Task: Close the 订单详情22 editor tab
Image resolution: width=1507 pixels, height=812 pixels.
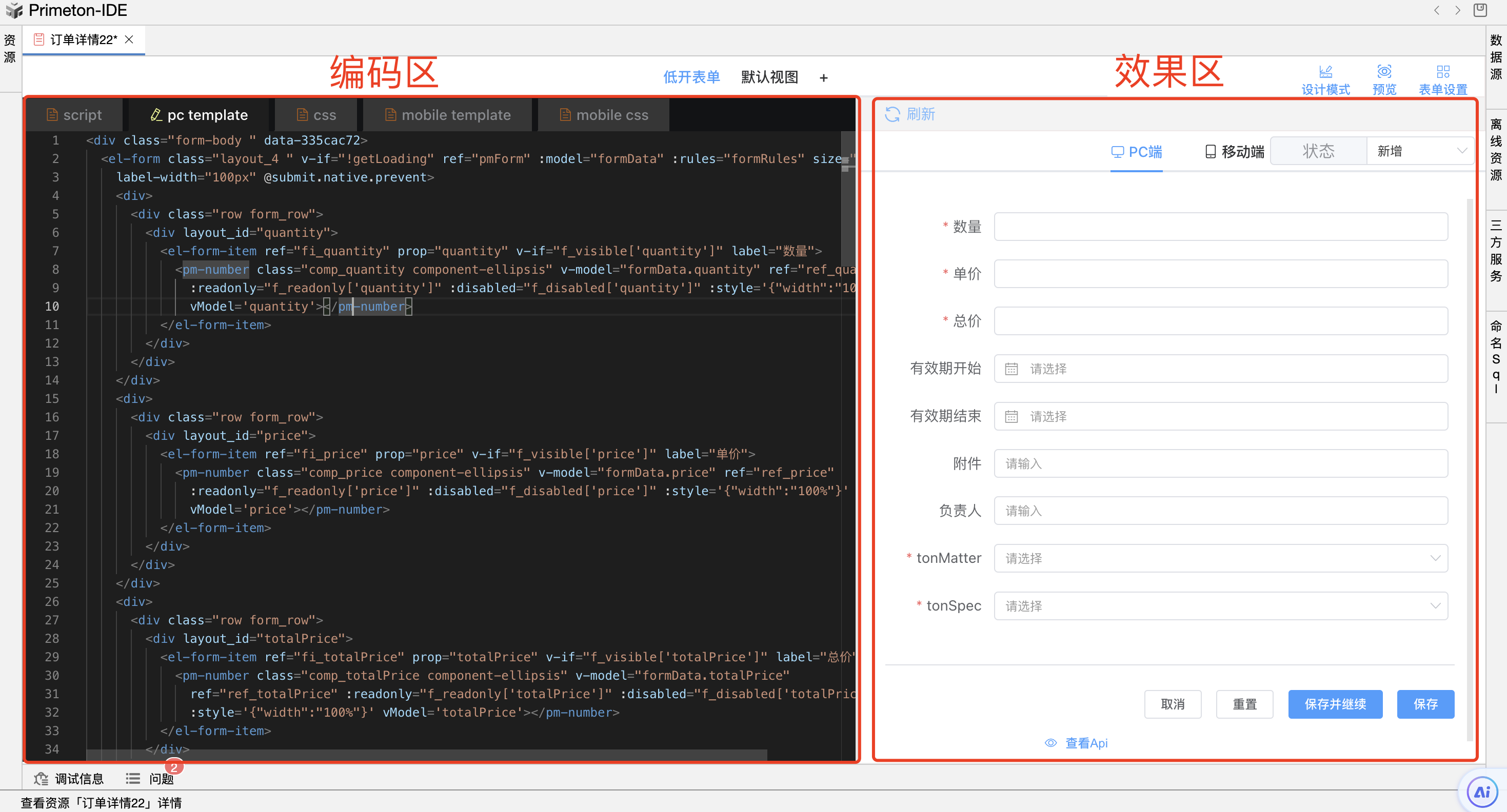Action: click(129, 39)
